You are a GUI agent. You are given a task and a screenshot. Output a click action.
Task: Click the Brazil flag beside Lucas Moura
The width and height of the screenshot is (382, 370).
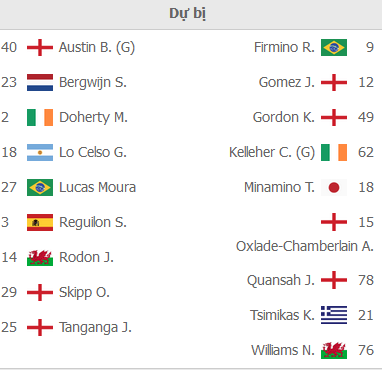pos(40,187)
